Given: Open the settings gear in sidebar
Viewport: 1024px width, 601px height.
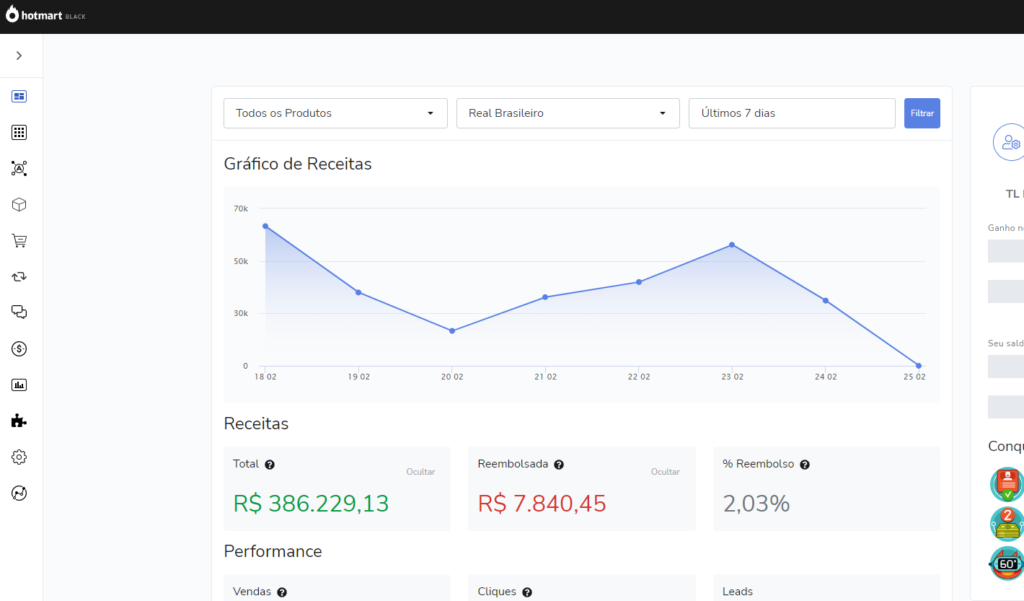Looking at the screenshot, I should (x=19, y=457).
